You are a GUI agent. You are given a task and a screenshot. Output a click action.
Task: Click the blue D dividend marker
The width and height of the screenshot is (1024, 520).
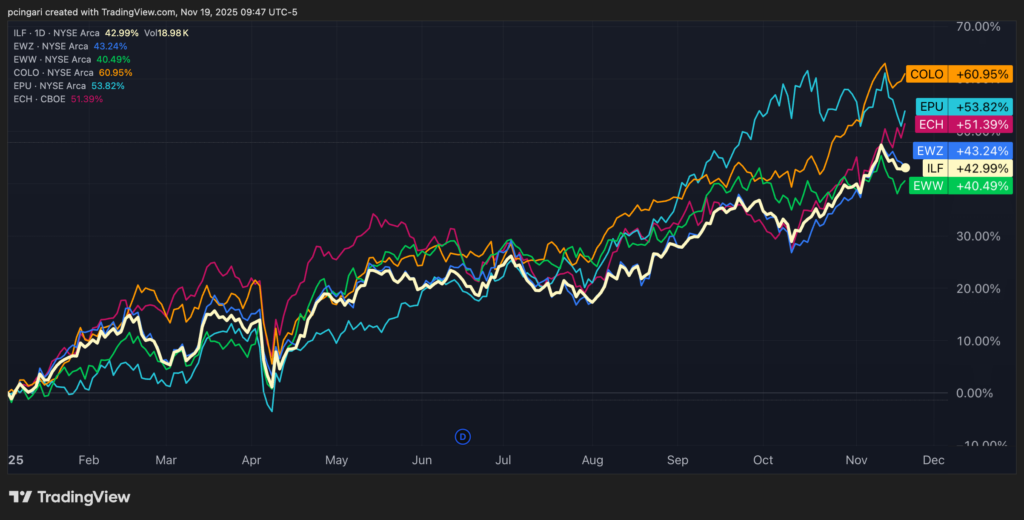click(x=463, y=436)
